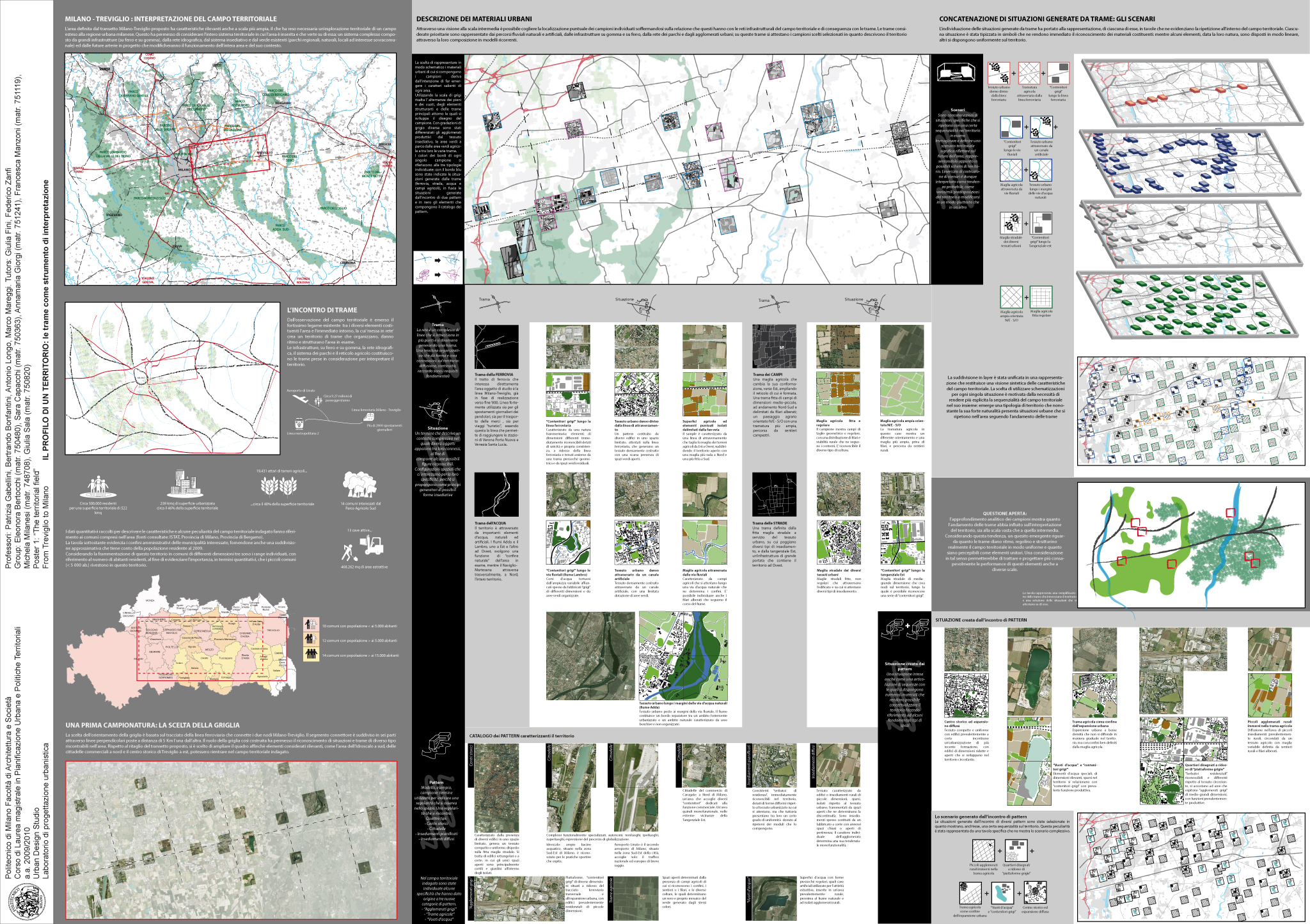Click the text '468.262 mq di aree estrattive'

pos(364,567)
